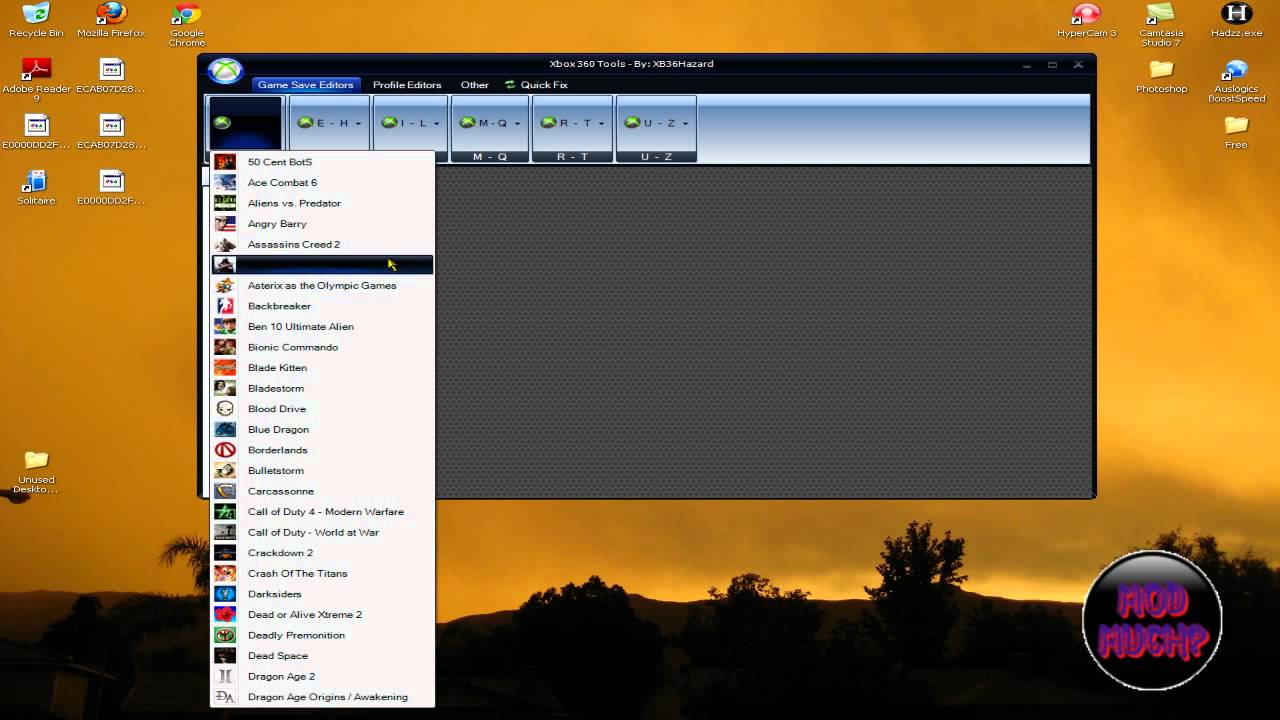Open the Solitaire desktop shortcut
This screenshot has height=720, width=1280.
(x=36, y=187)
